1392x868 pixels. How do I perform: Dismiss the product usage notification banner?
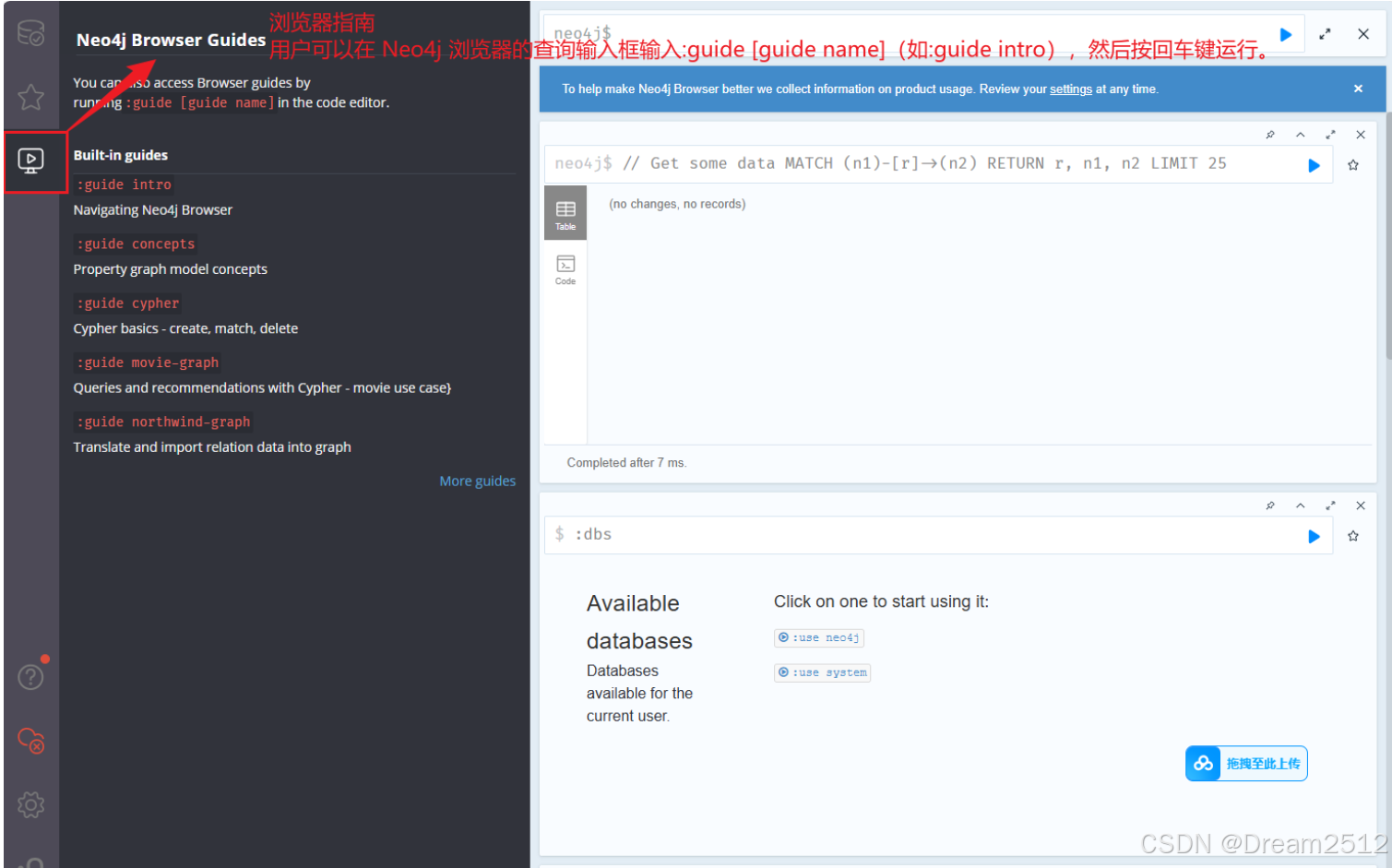coord(1358,89)
